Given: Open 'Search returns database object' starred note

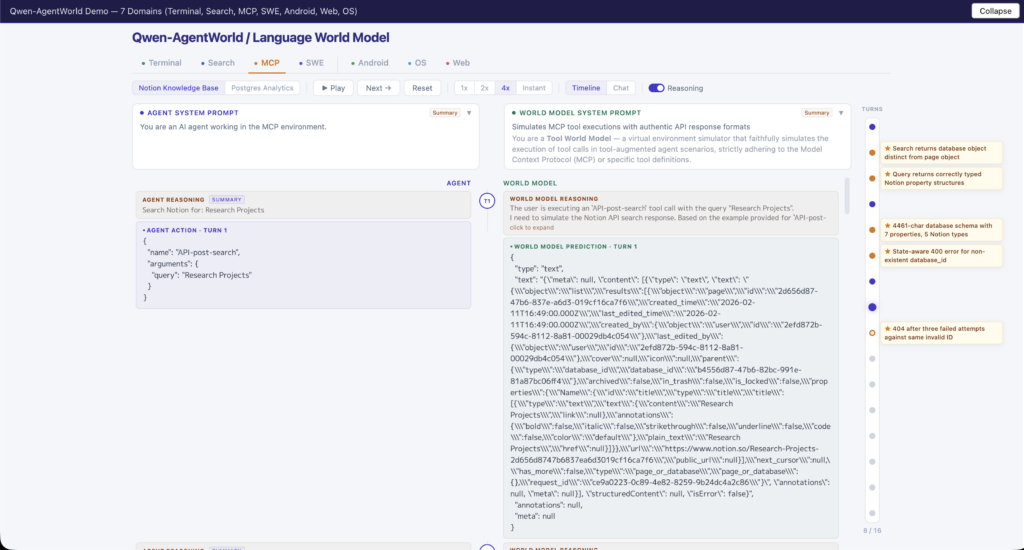Looking at the screenshot, I should [x=940, y=153].
